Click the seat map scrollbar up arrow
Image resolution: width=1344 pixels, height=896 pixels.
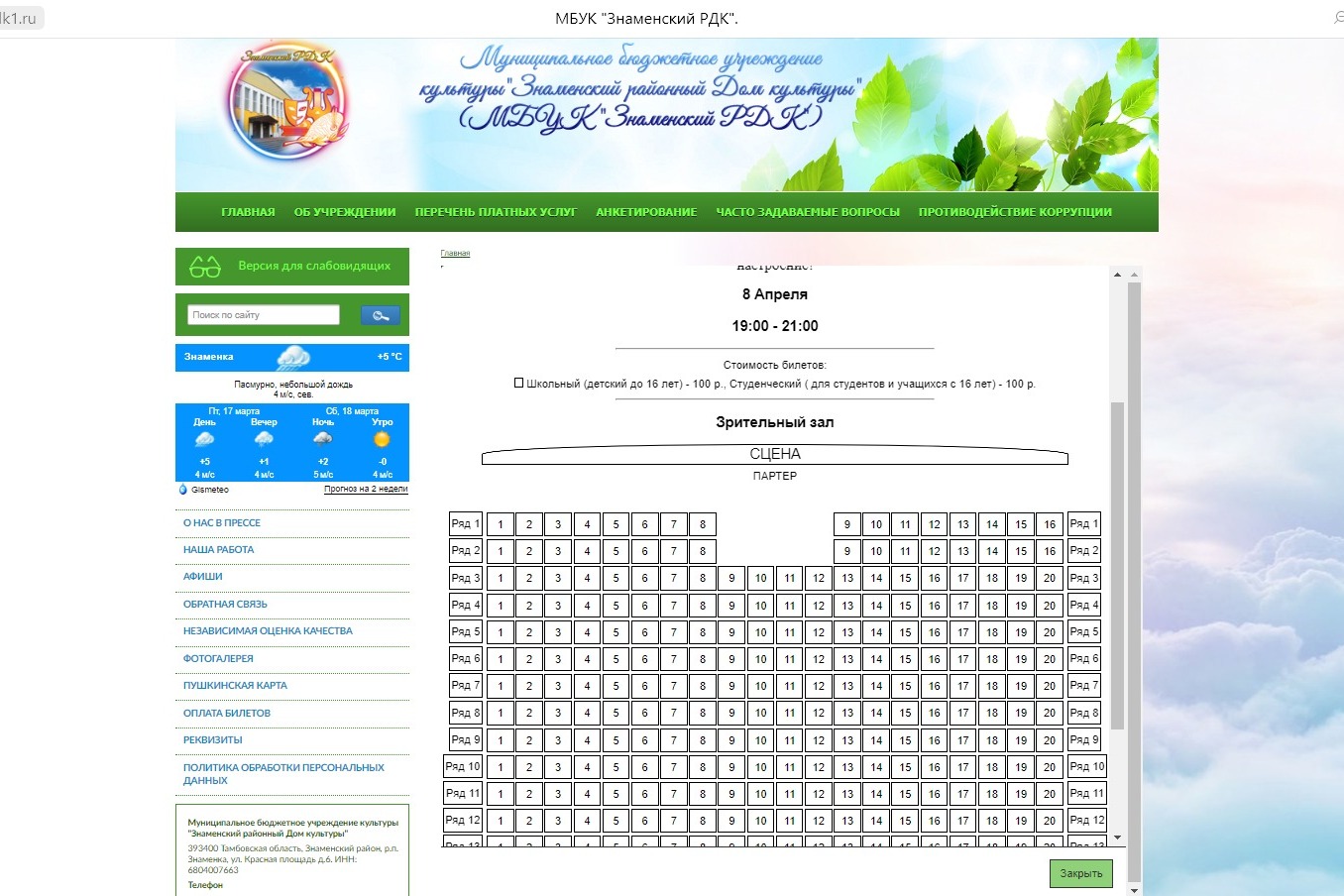(1117, 275)
